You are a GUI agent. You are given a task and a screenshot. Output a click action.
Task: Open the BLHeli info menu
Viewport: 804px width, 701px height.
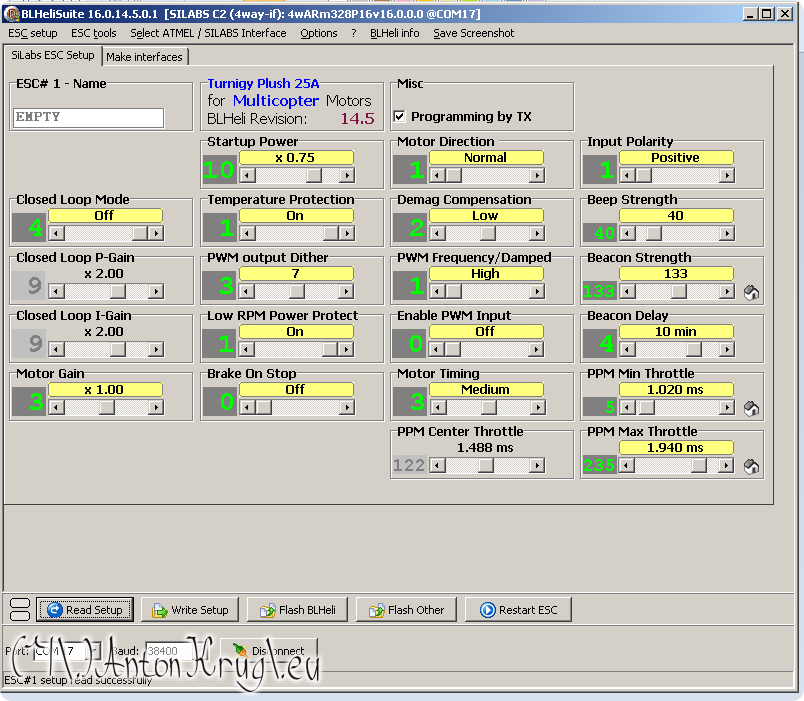coord(394,33)
